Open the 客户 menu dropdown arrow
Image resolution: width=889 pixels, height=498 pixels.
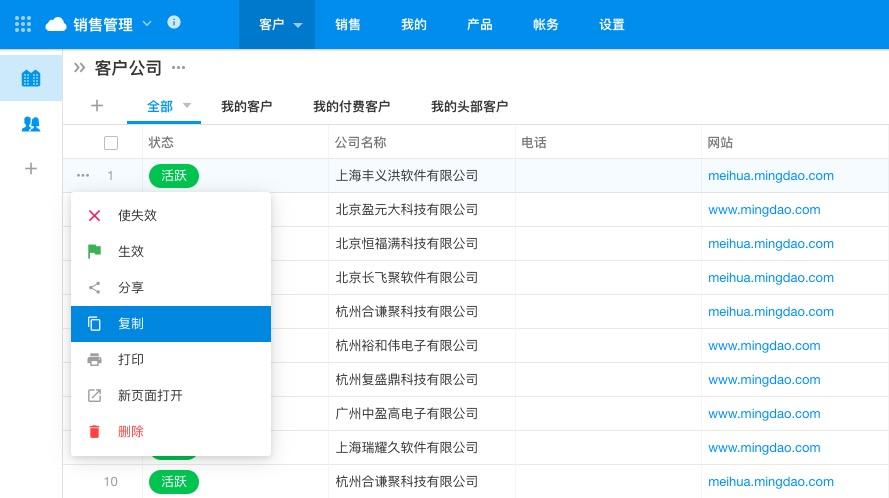click(298, 26)
